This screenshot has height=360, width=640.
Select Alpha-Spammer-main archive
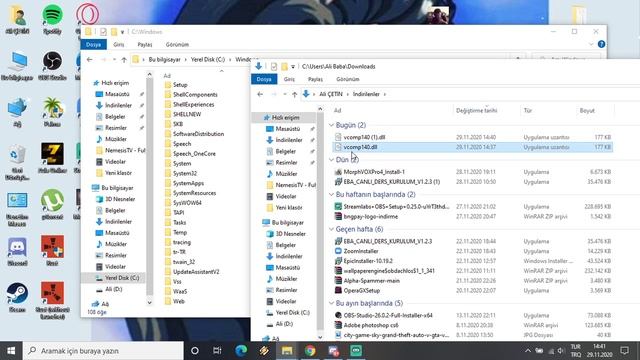point(371,281)
